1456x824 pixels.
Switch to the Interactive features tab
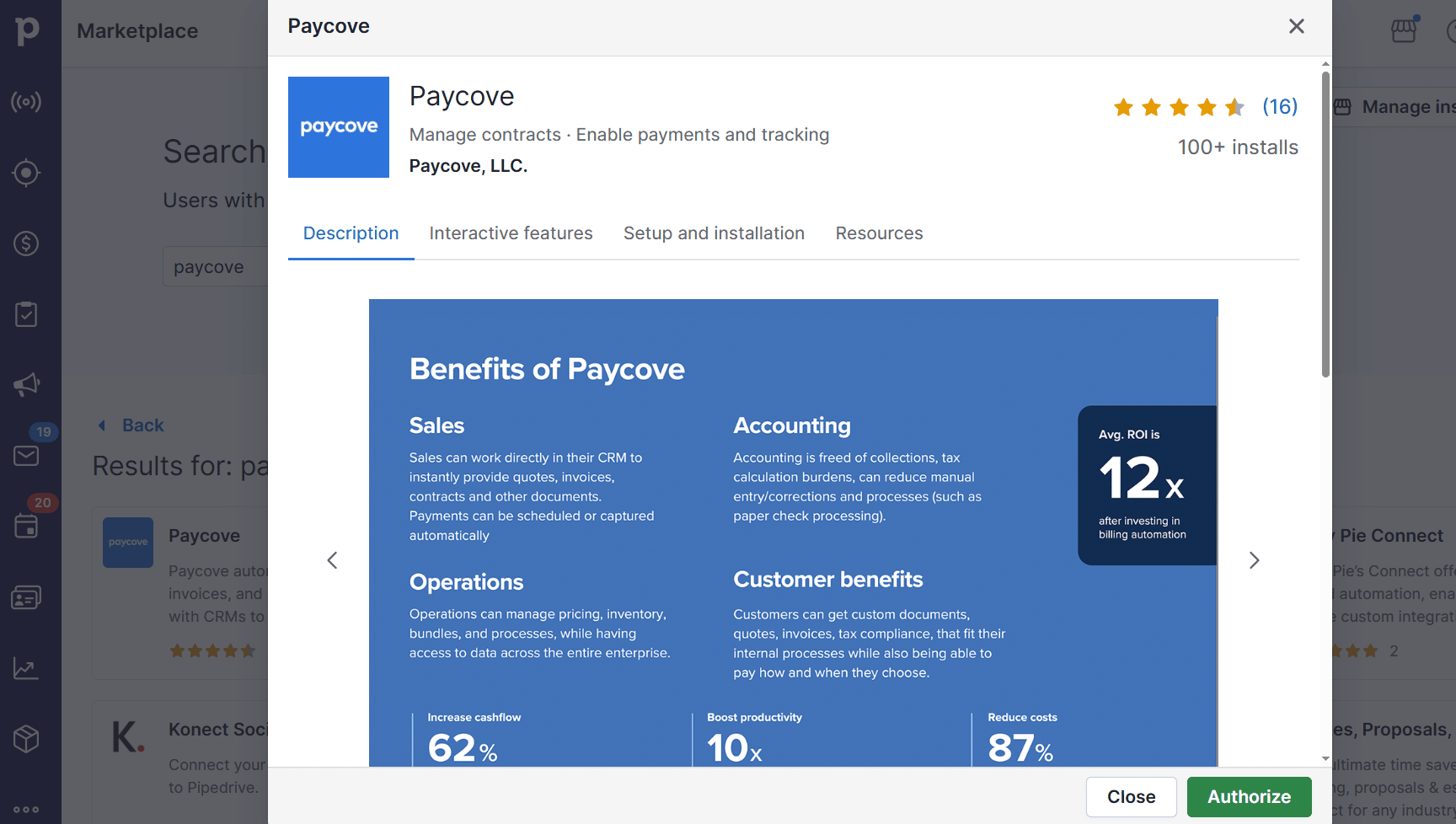(x=511, y=233)
